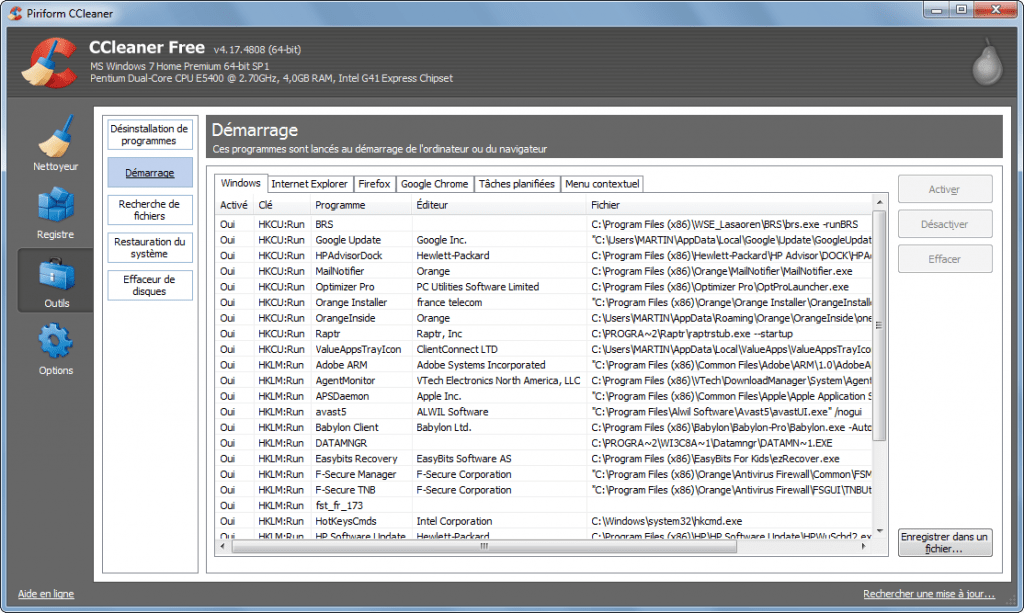Image resolution: width=1024 pixels, height=613 pixels.
Task: Switch to the Google Chrome tab
Action: [434, 184]
